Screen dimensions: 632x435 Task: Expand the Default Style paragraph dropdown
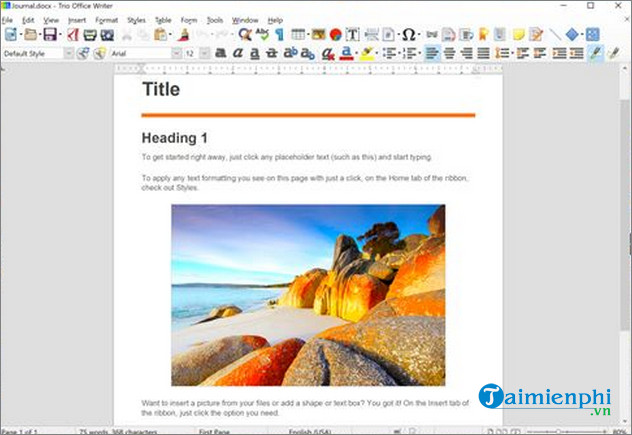click(x=69, y=53)
